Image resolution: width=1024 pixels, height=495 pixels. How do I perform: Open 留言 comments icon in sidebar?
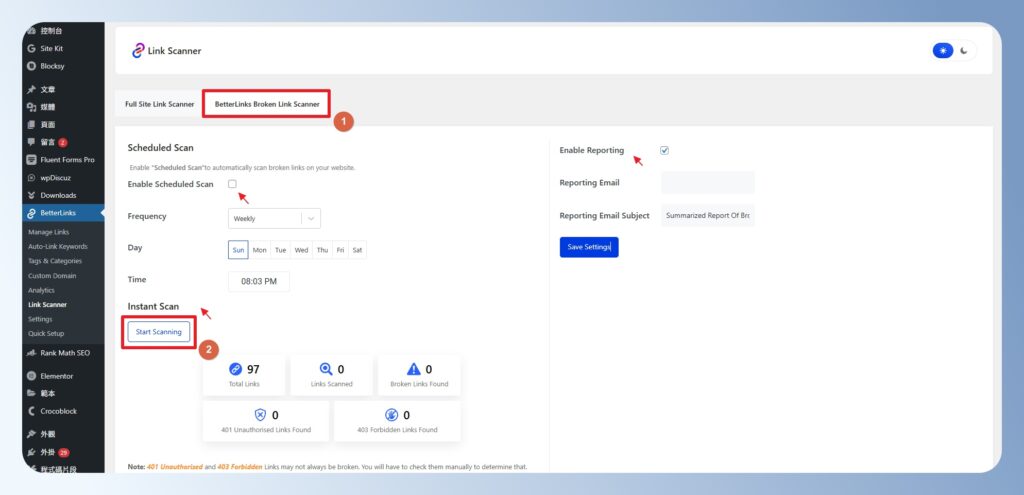click(x=31, y=142)
